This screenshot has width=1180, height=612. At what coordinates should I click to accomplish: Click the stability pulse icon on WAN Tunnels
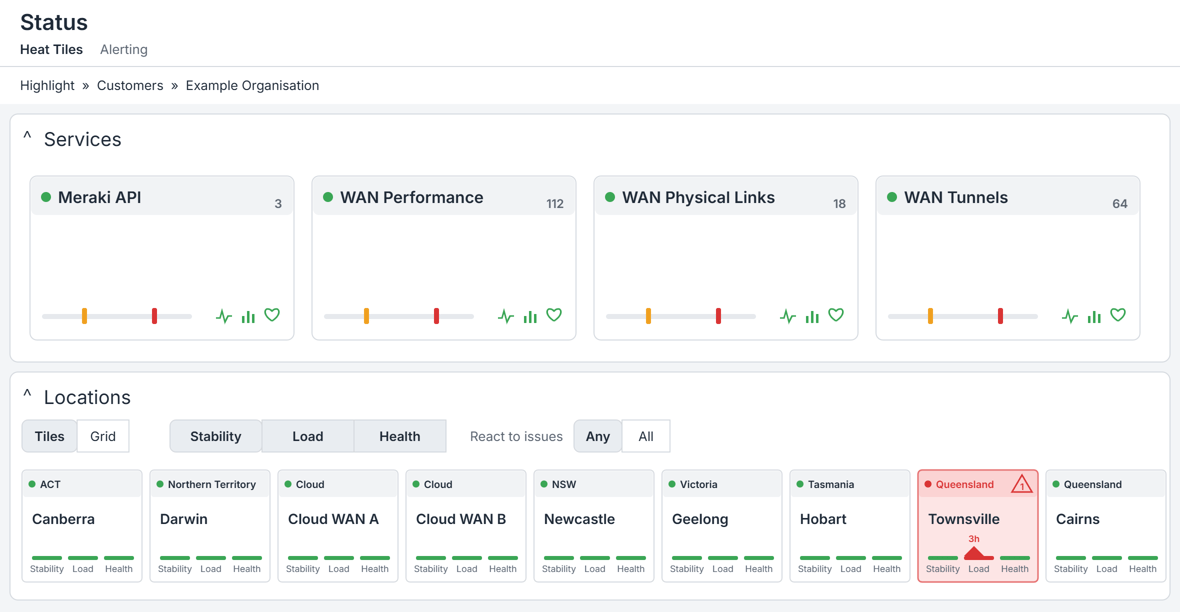click(x=1070, y=316)
